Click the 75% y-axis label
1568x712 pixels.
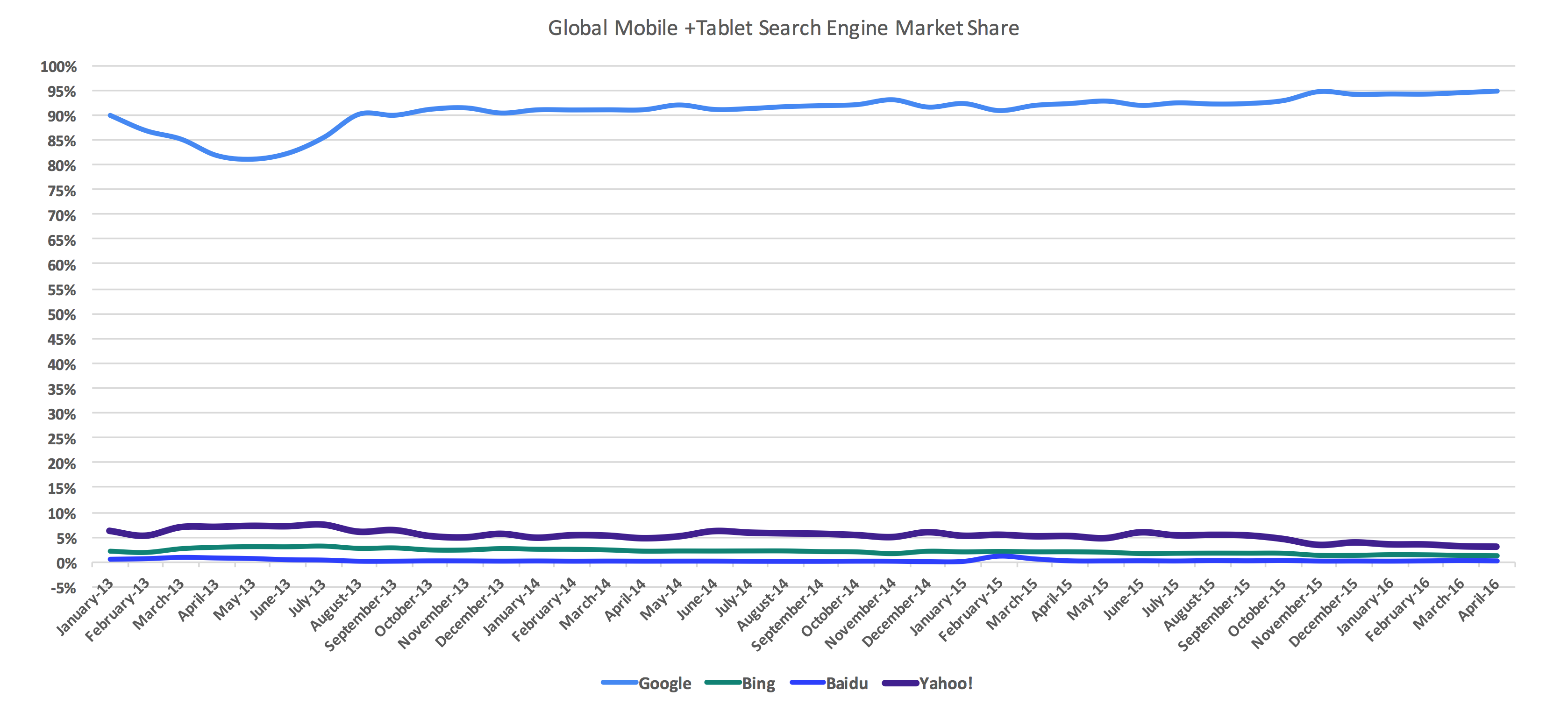62,191
